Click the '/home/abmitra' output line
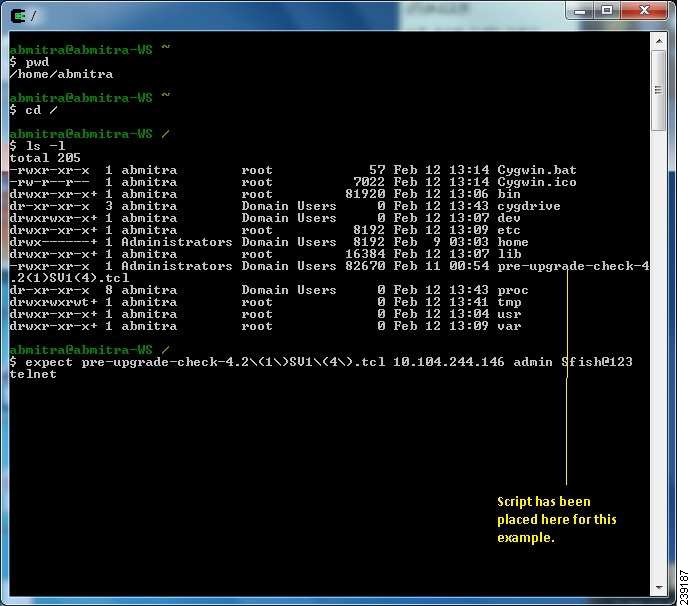Screen dimensions: 691x606 pyautogui.click(x=61, y=74)
